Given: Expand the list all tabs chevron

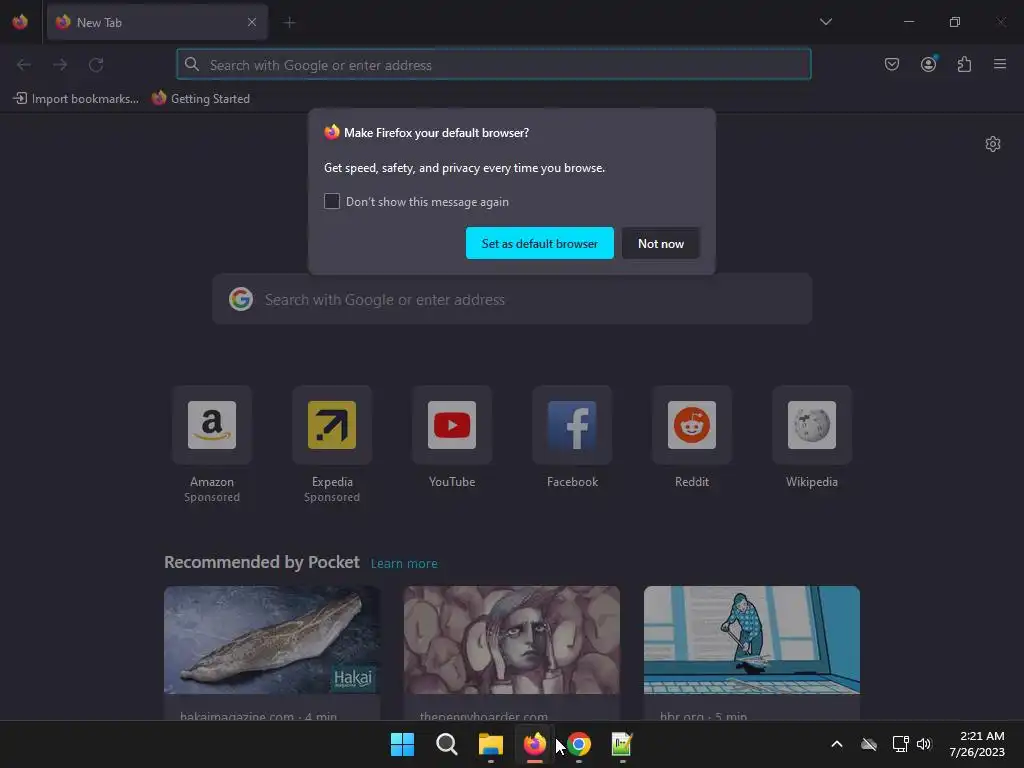Looking at the screenshot, I should tap(826, 22).
